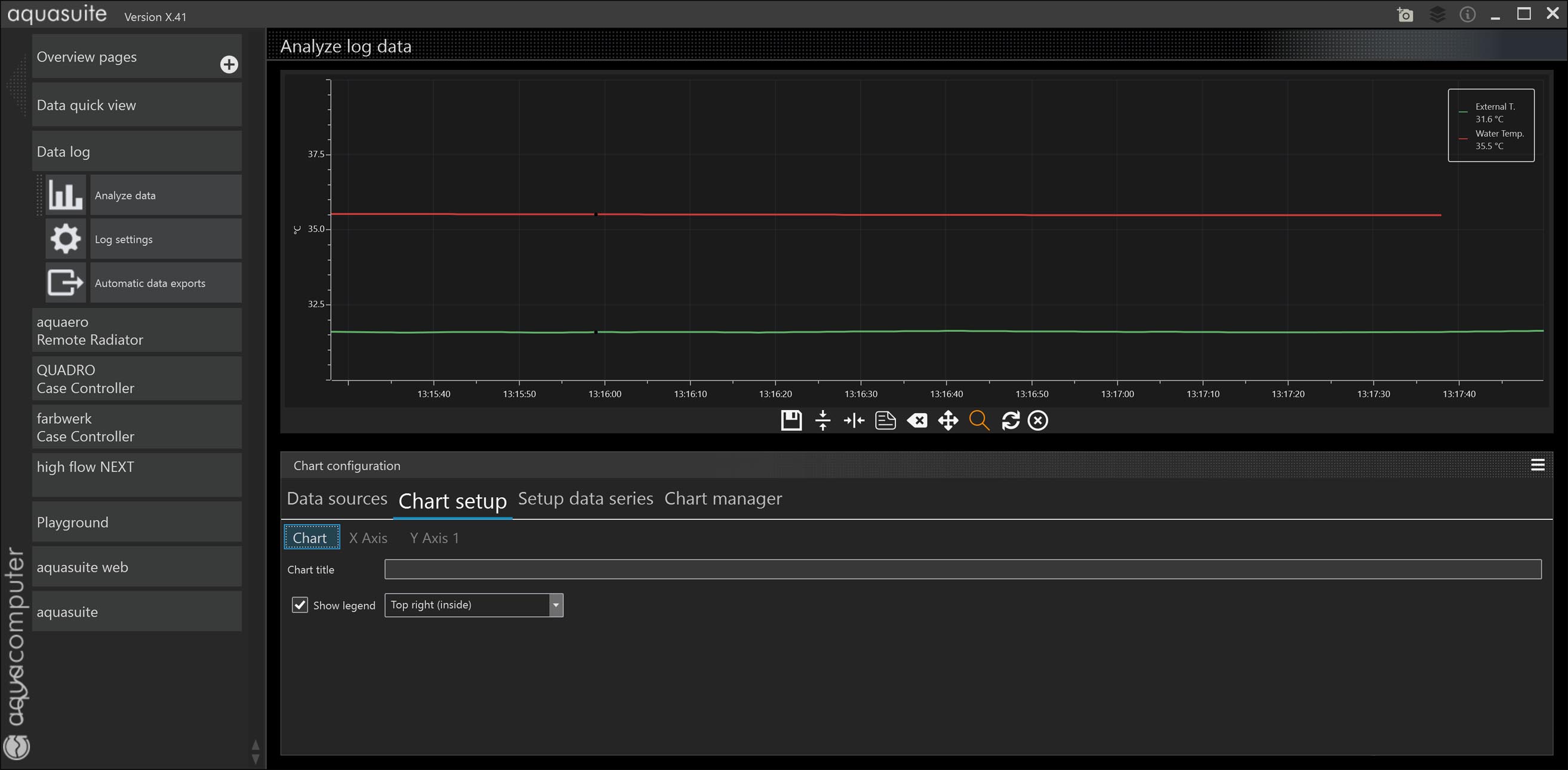The image size is (1568, 770).
Task: Click the document note icon below chart
Action: 885,420
